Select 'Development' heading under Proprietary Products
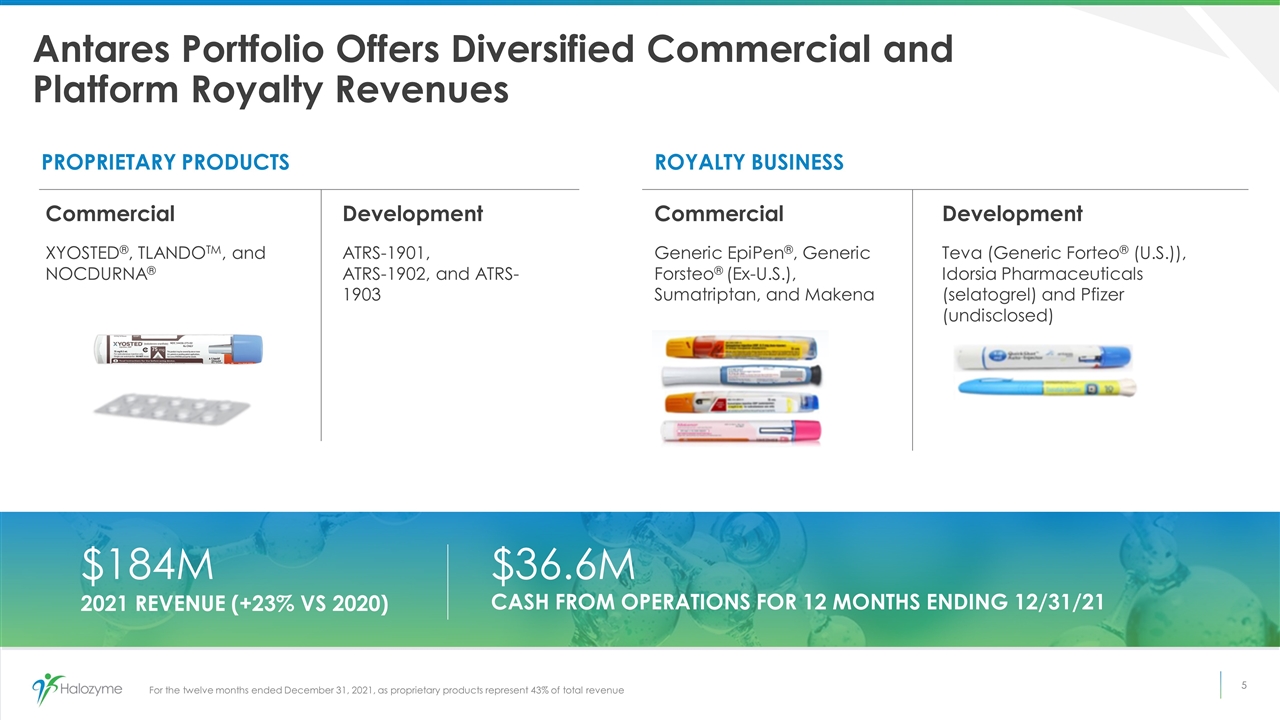This screenshot has width=1280, height=720. [x=413, y=214]
